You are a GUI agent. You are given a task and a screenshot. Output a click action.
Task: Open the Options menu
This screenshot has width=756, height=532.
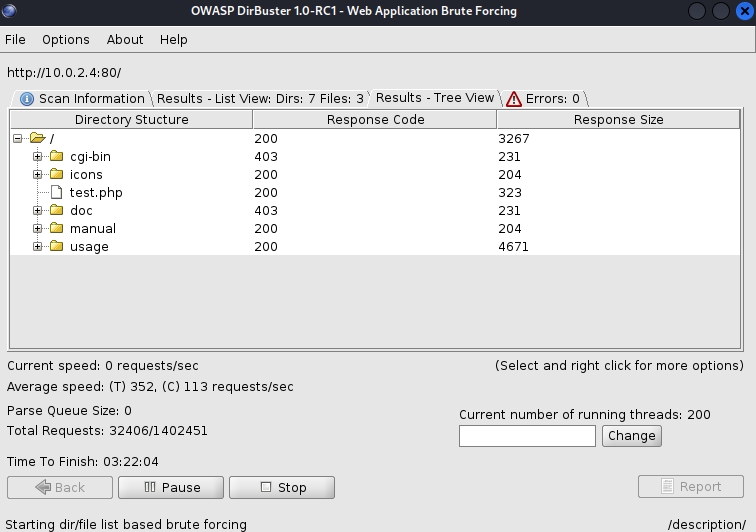pos(65,39)
